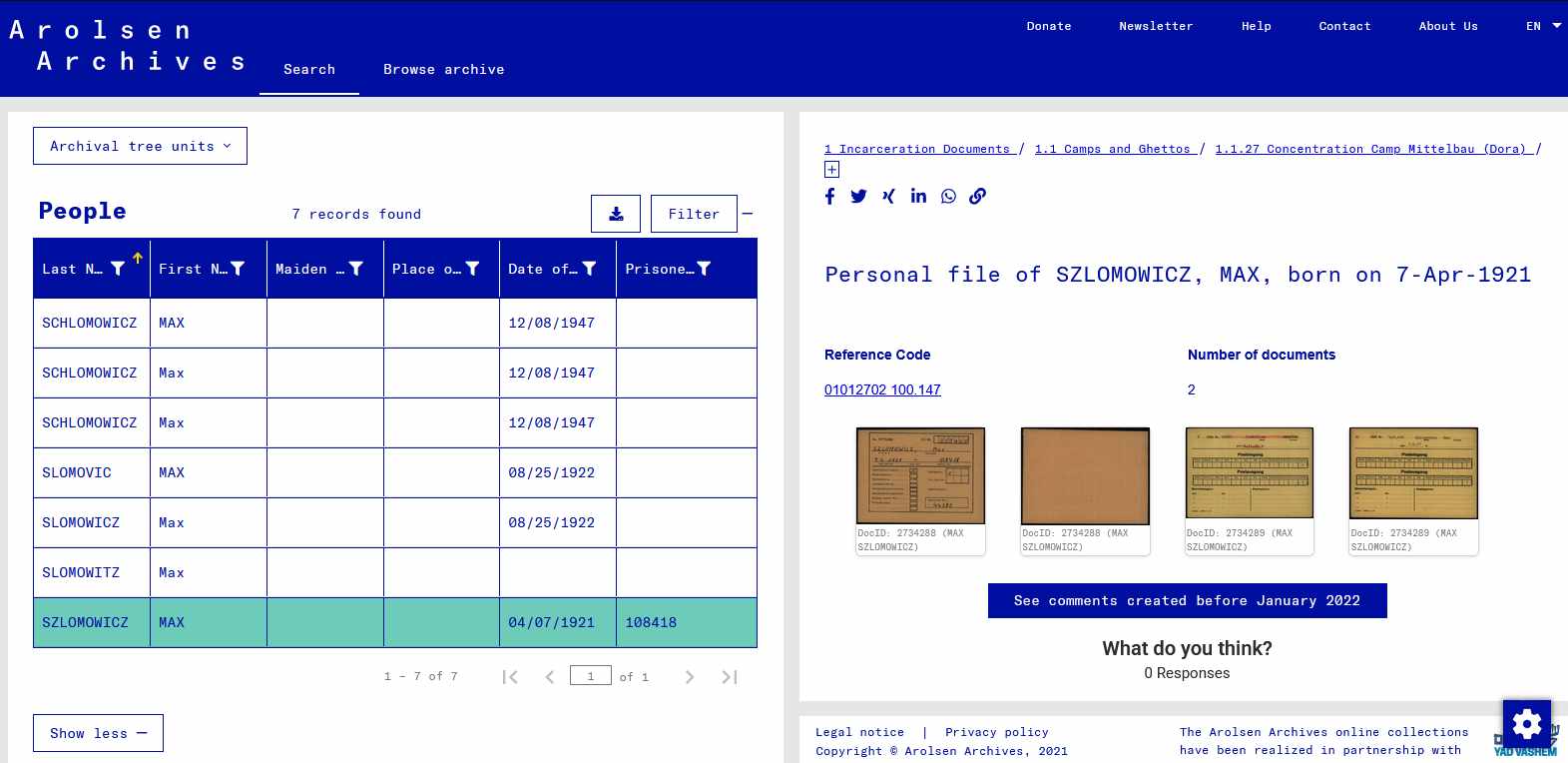Image resolution: width=1568 pixels, height=763 pixels.
Task: Filter the Last Name column
Action: [118, 269]
